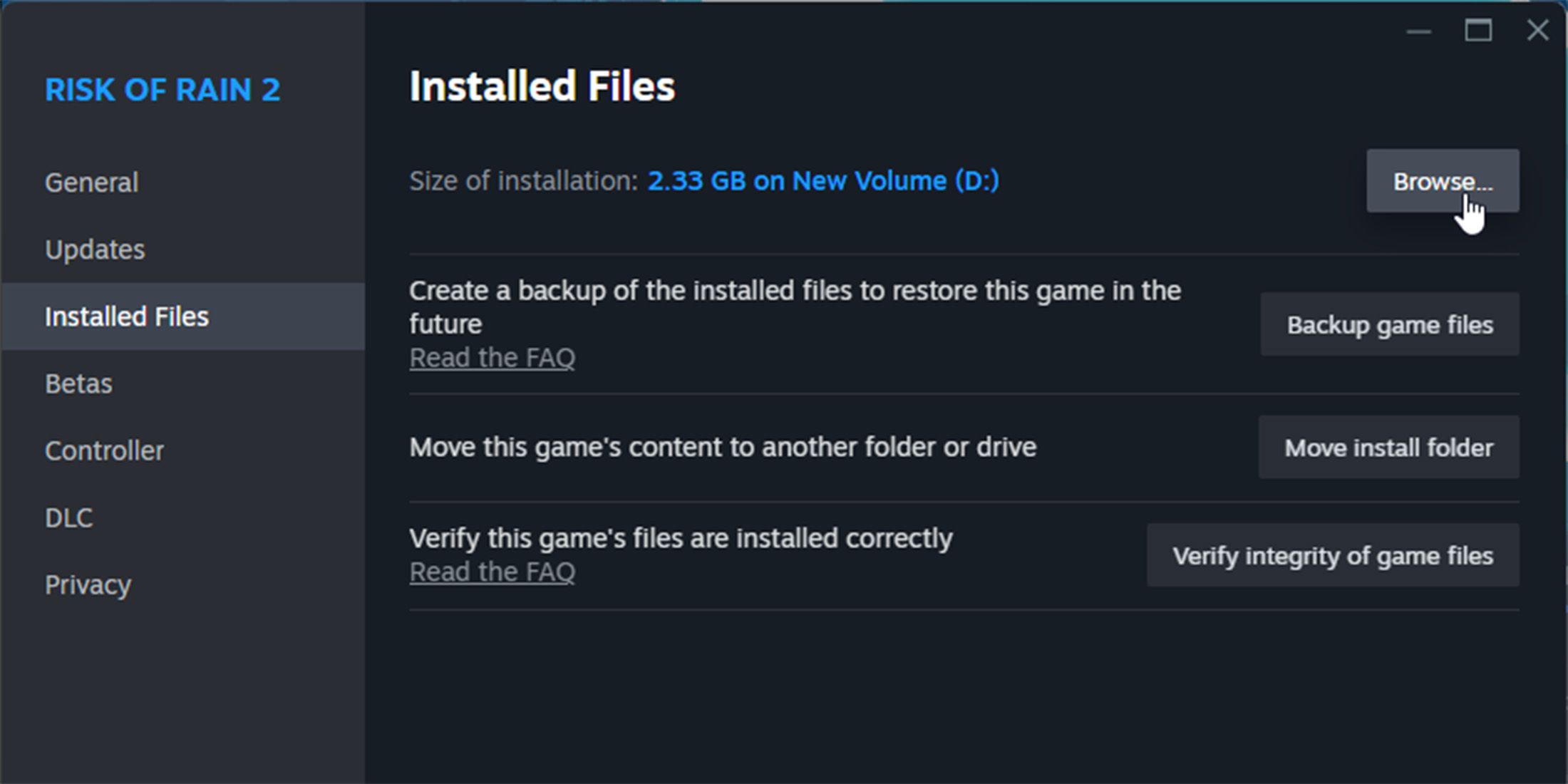Image resolution: width=1568 pixels, height=784 pixels.
Task: Open the Privacy settings tab
Action: point(89,583)
